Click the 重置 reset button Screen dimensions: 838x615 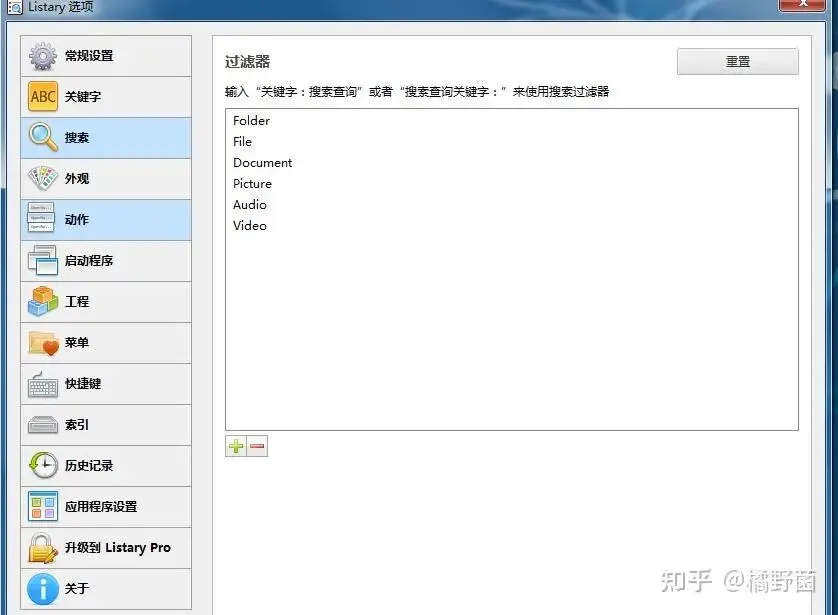point(738,61)
